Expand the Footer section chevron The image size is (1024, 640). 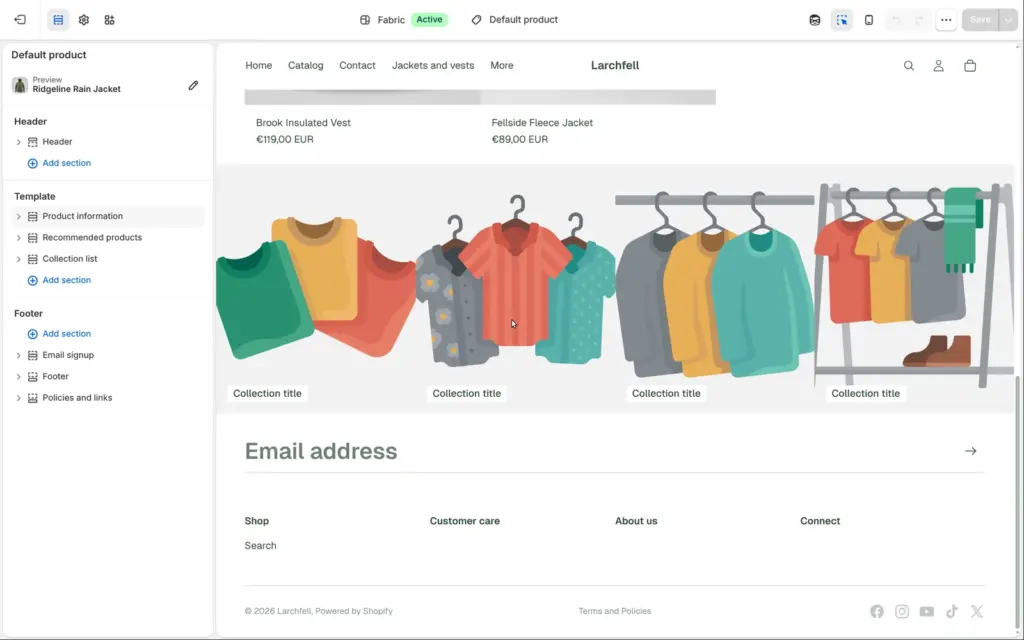click(18, 377)
